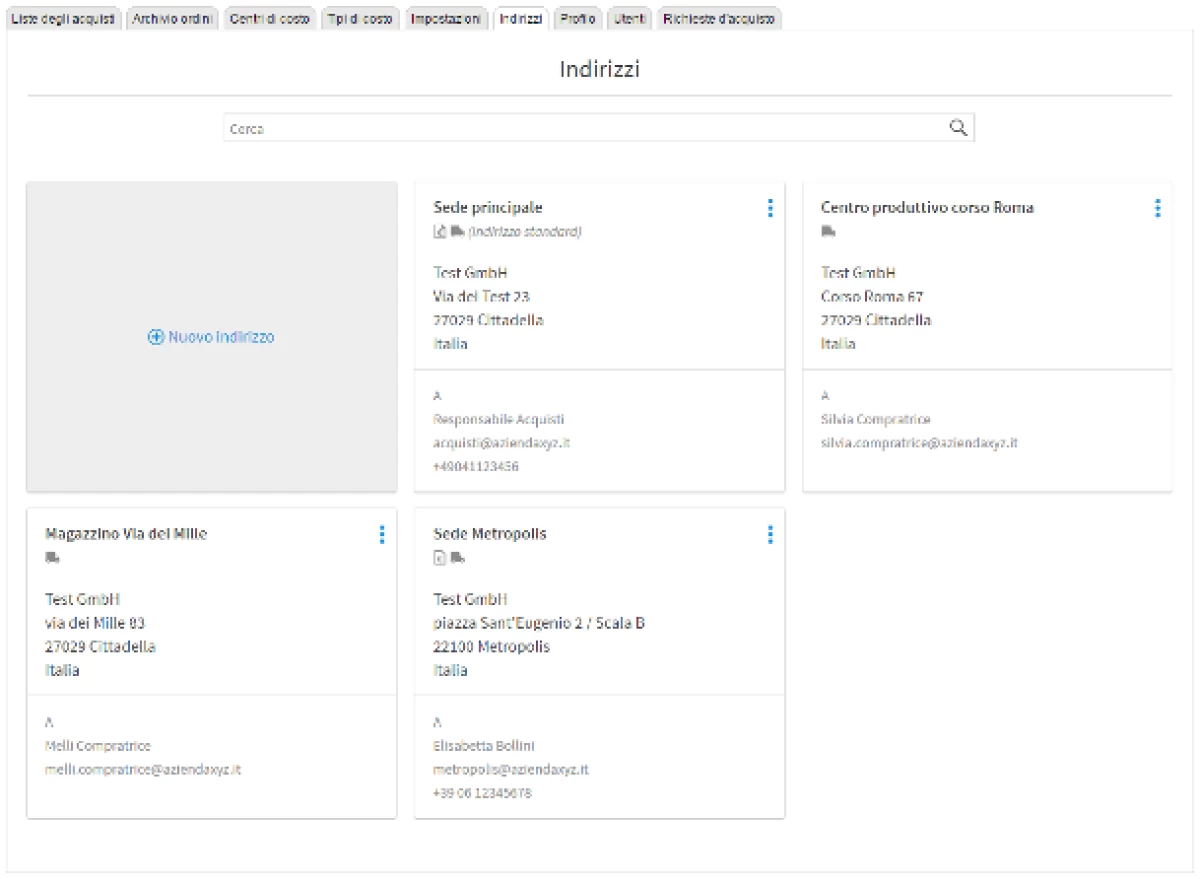Viewport: 1200px width, 879px height.
Task: Open the three-dot menu on Sede principale
Action: [770, 208]
